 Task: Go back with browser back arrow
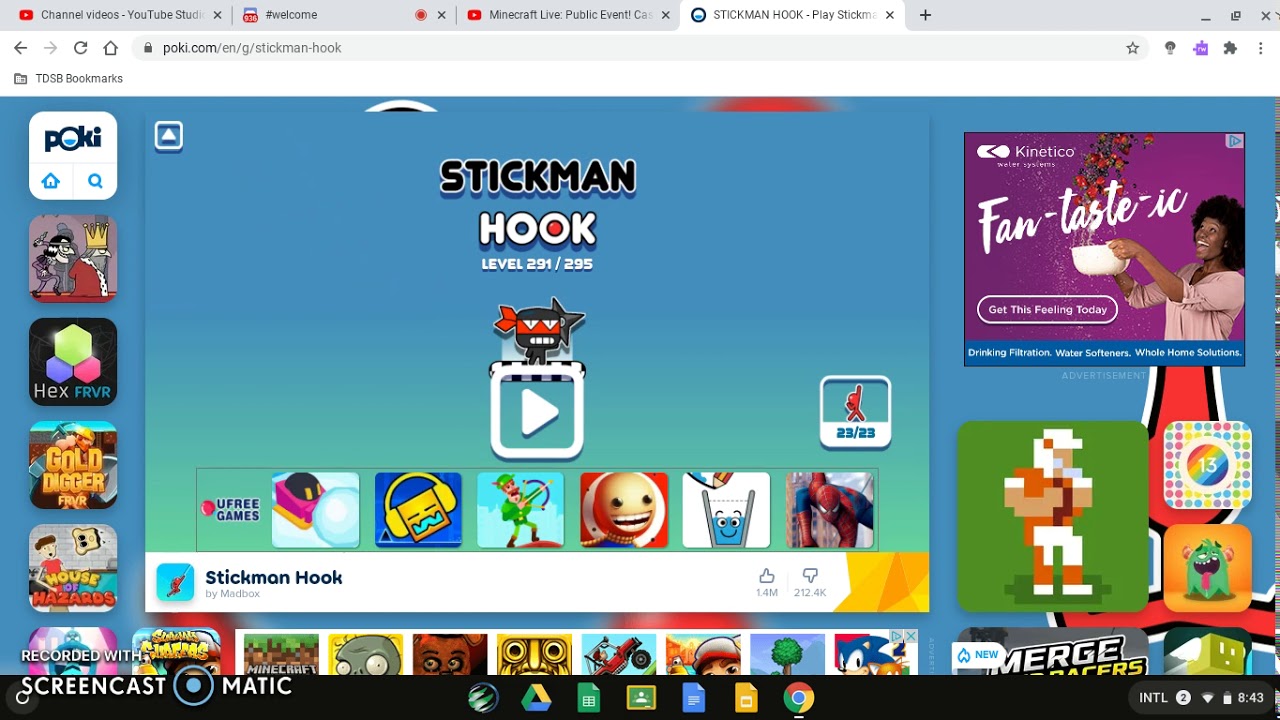[x=21, y=48]
